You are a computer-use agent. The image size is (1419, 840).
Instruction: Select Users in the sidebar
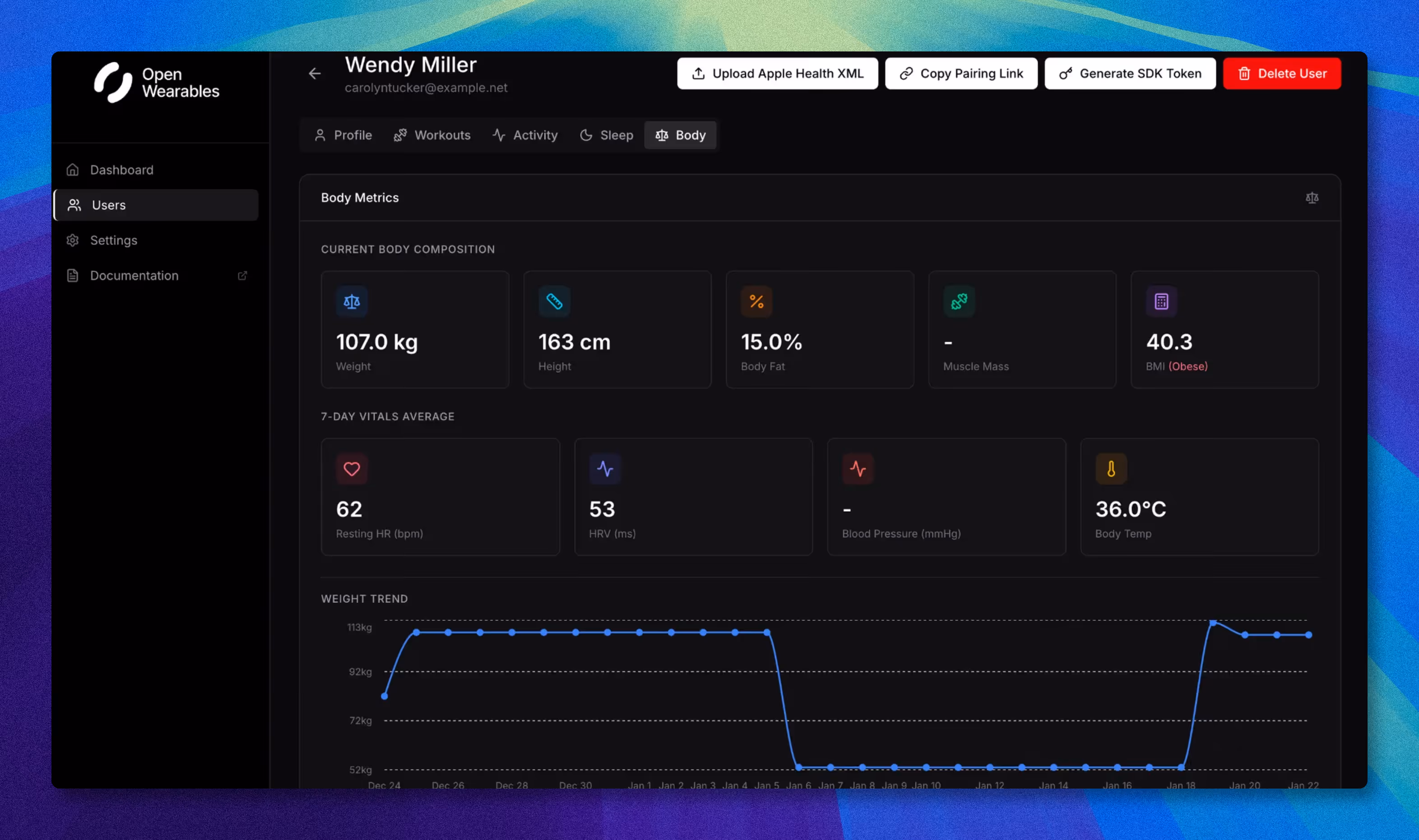click(x=156, y=205)
